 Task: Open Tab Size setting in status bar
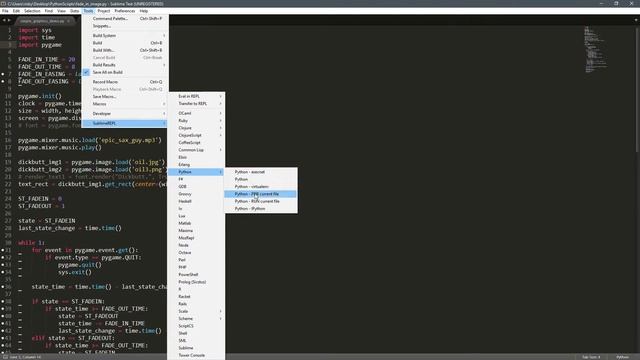click(x=591, y=357)
